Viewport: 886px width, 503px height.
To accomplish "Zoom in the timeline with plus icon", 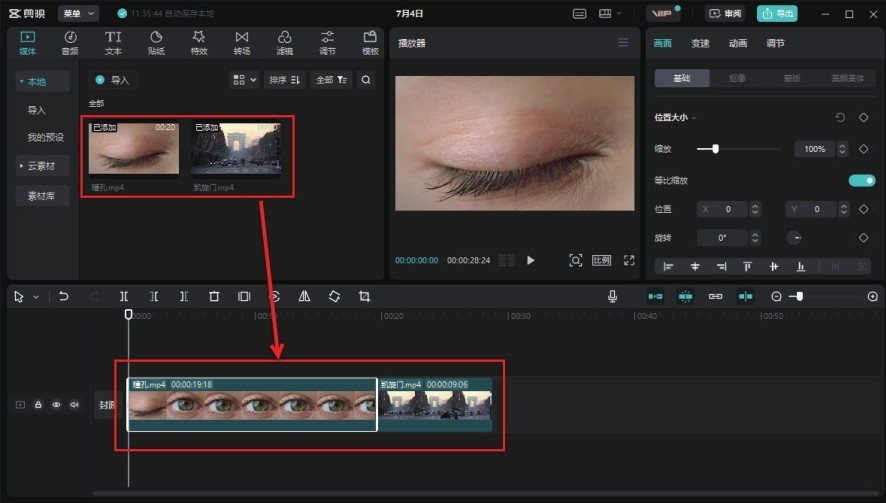I will tap(872, 296).
